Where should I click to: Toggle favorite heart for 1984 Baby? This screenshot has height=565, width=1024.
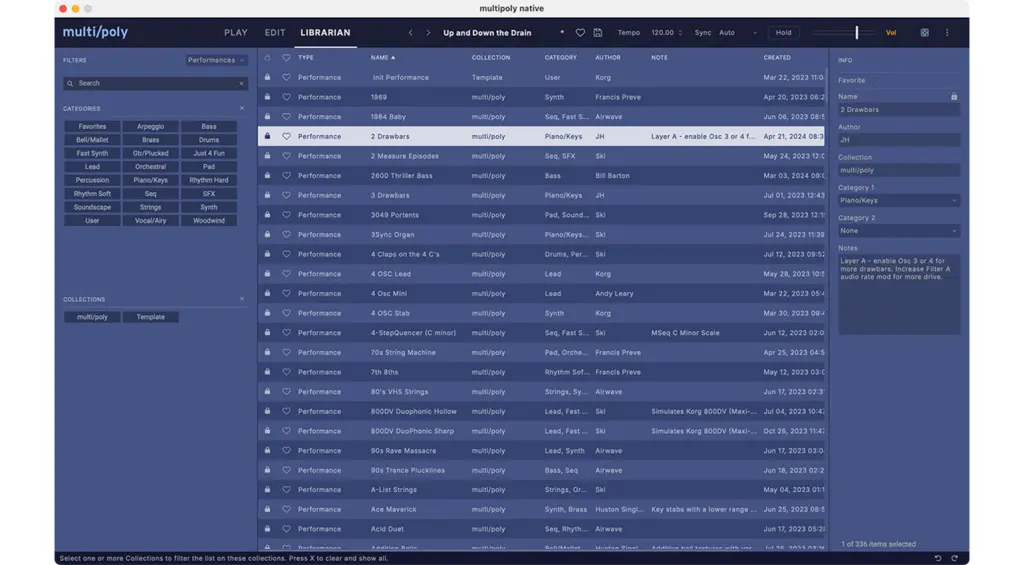pyautogui.click(x=286, y=117)
